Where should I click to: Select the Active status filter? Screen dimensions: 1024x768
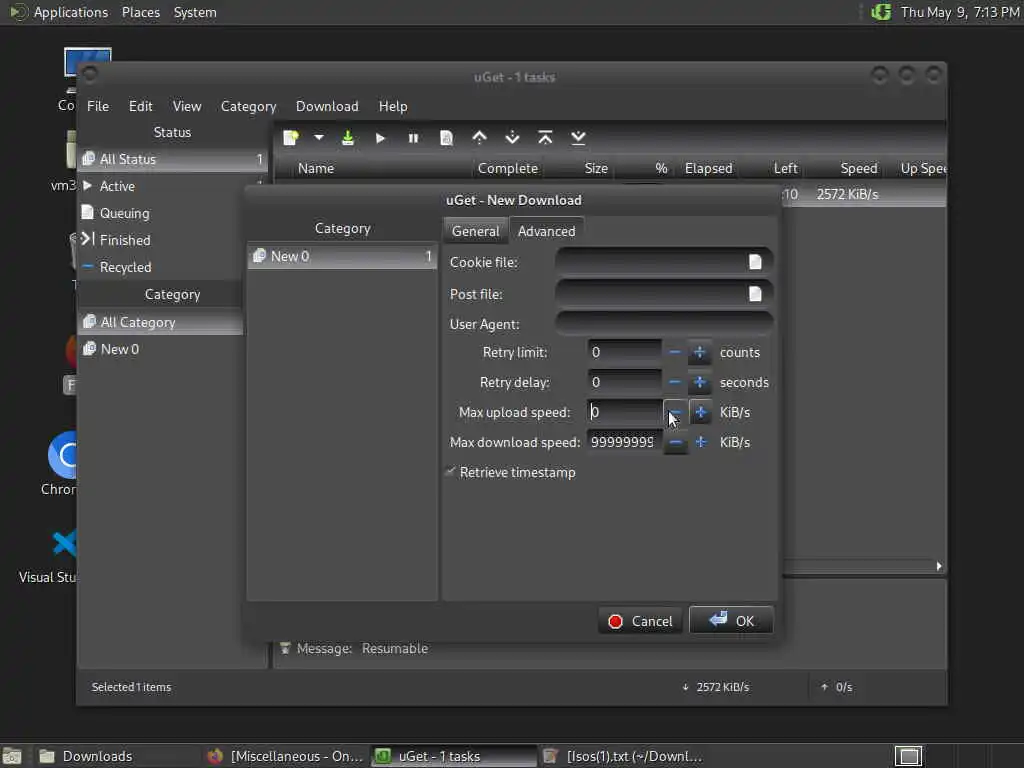click(x=172, y=186)
